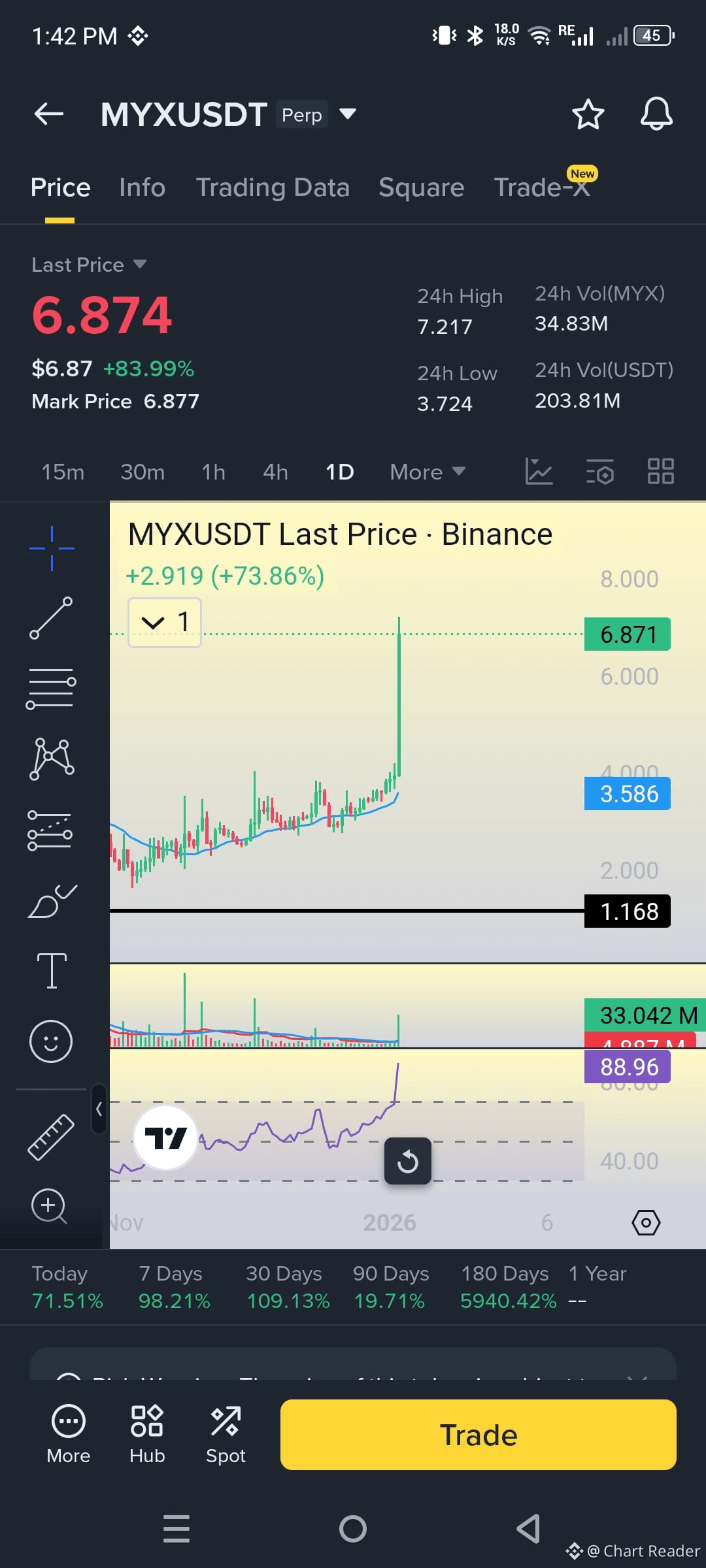Switch to the Square tab
This screenshot has height=1568, width=706.
tap(422, 188)
